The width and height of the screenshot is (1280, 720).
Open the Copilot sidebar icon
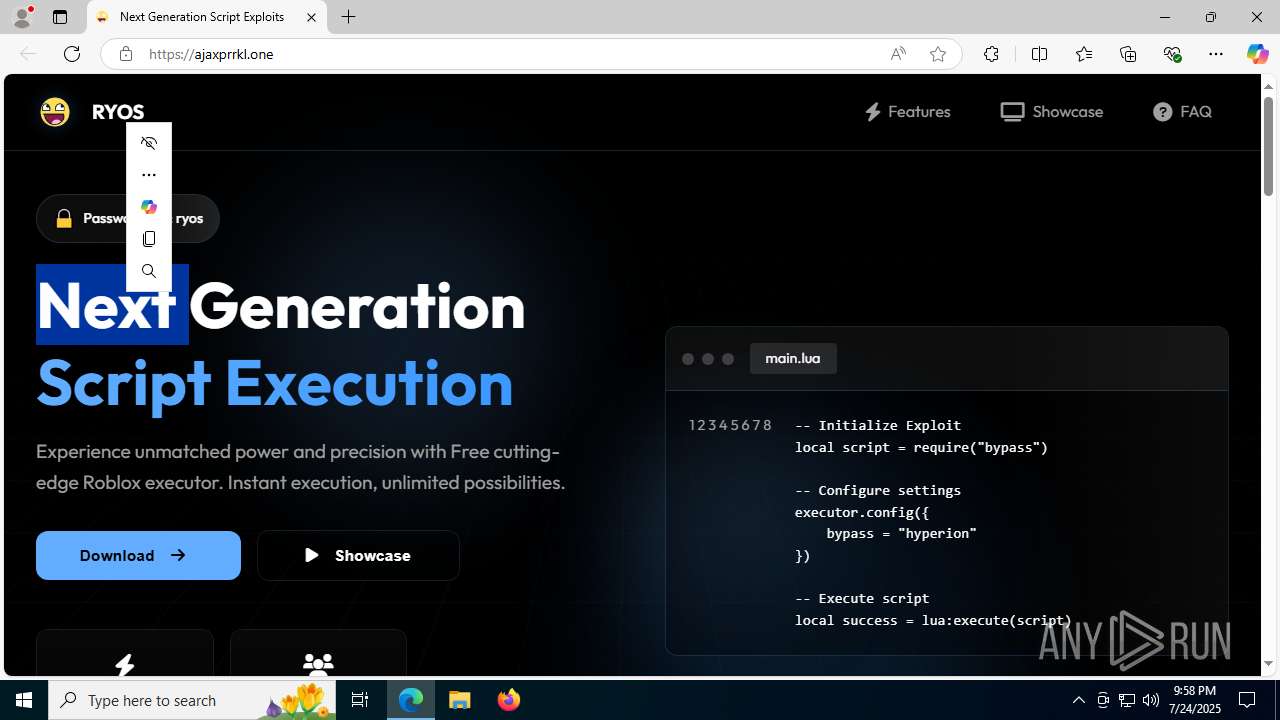1257,54
